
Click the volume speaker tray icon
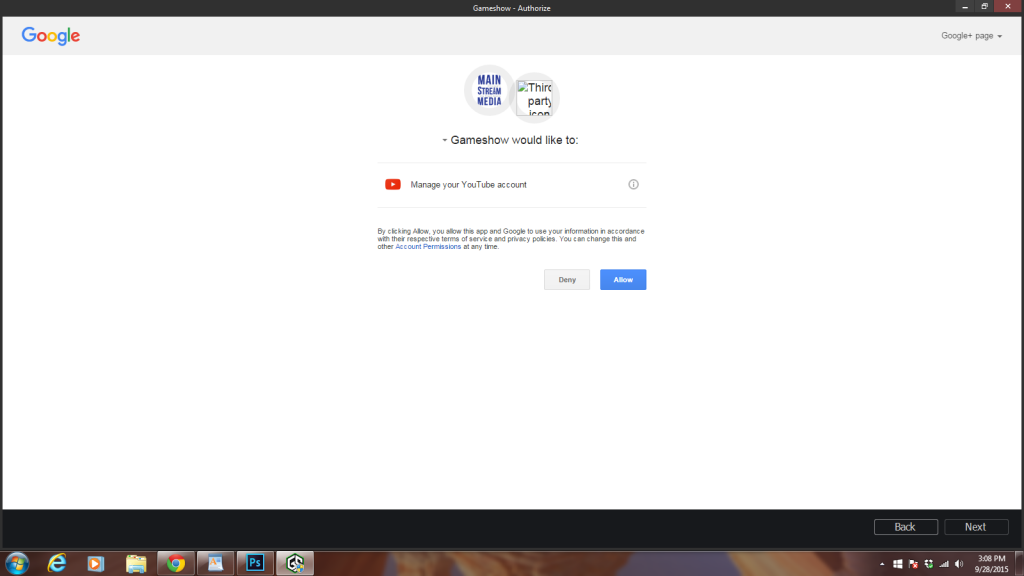click(960, 563)
